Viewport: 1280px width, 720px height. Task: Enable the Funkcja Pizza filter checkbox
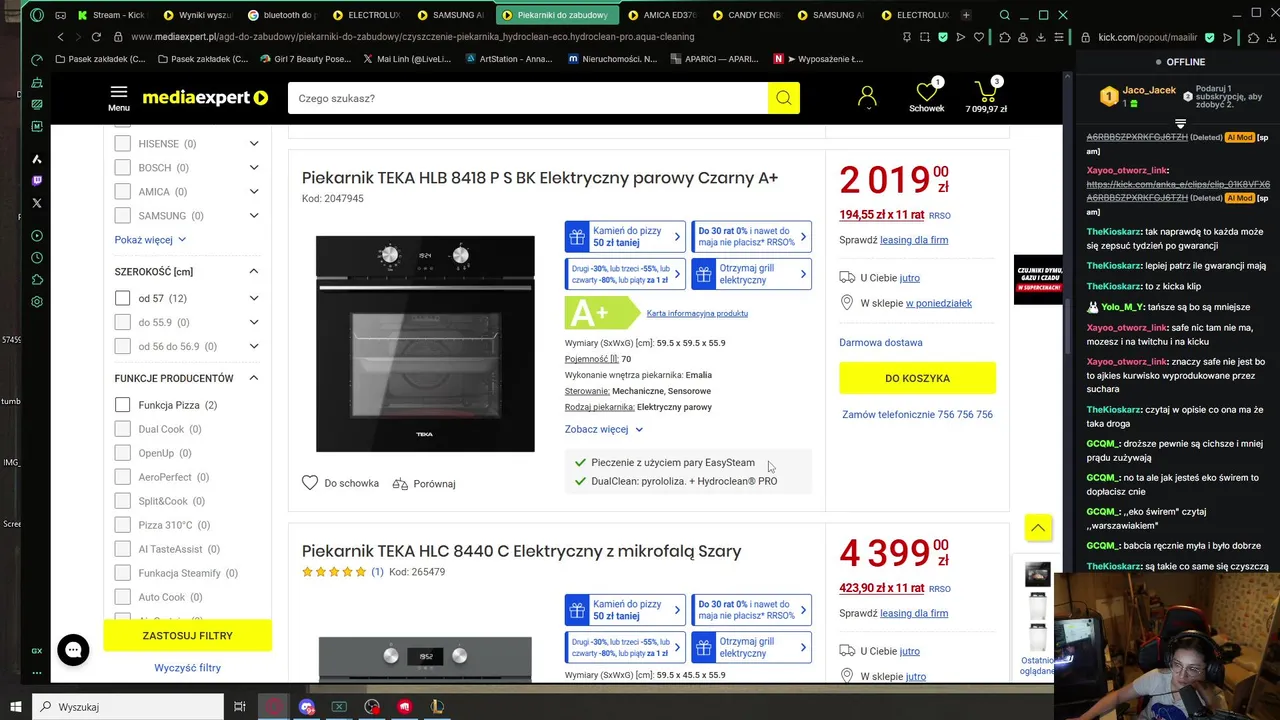point(122,405)
